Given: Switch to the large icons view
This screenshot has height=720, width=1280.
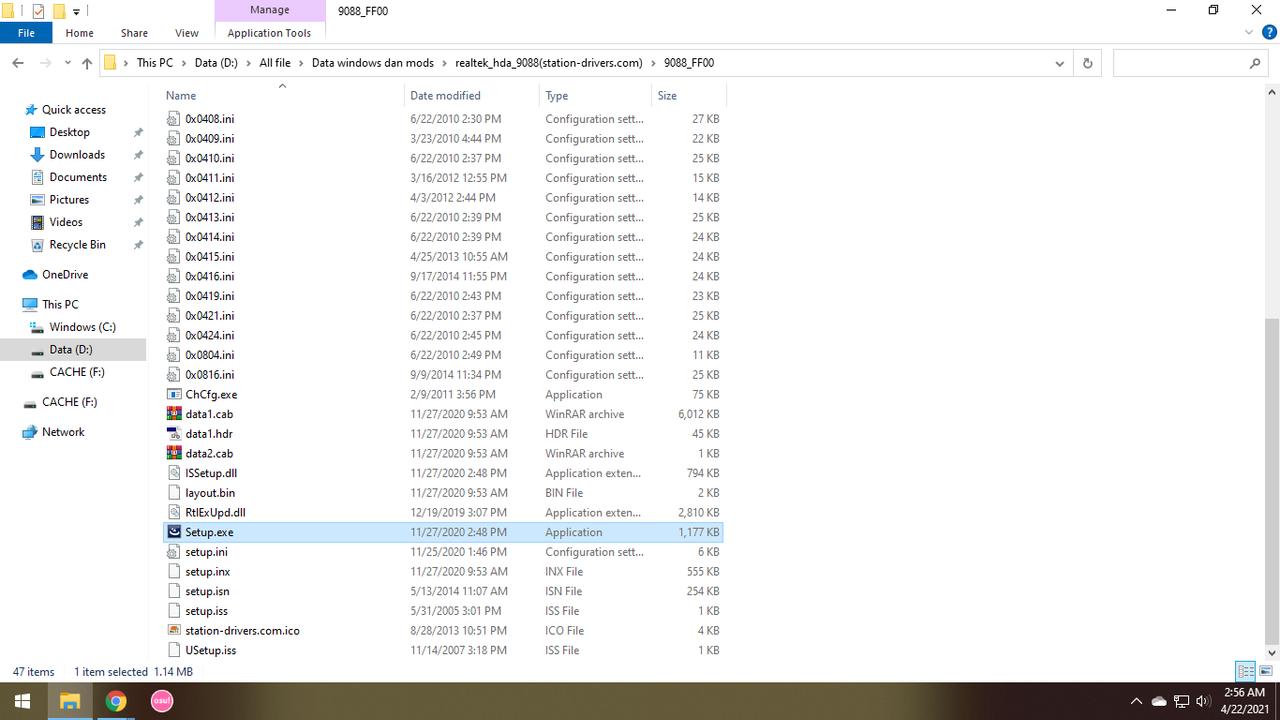Looking at the screenshot, I should point(1265,671).
